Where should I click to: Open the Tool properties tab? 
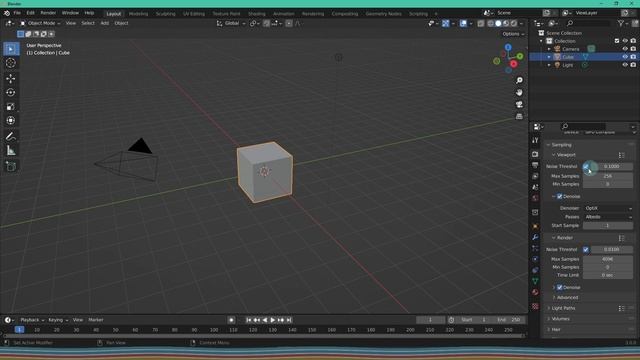[535, 140]
